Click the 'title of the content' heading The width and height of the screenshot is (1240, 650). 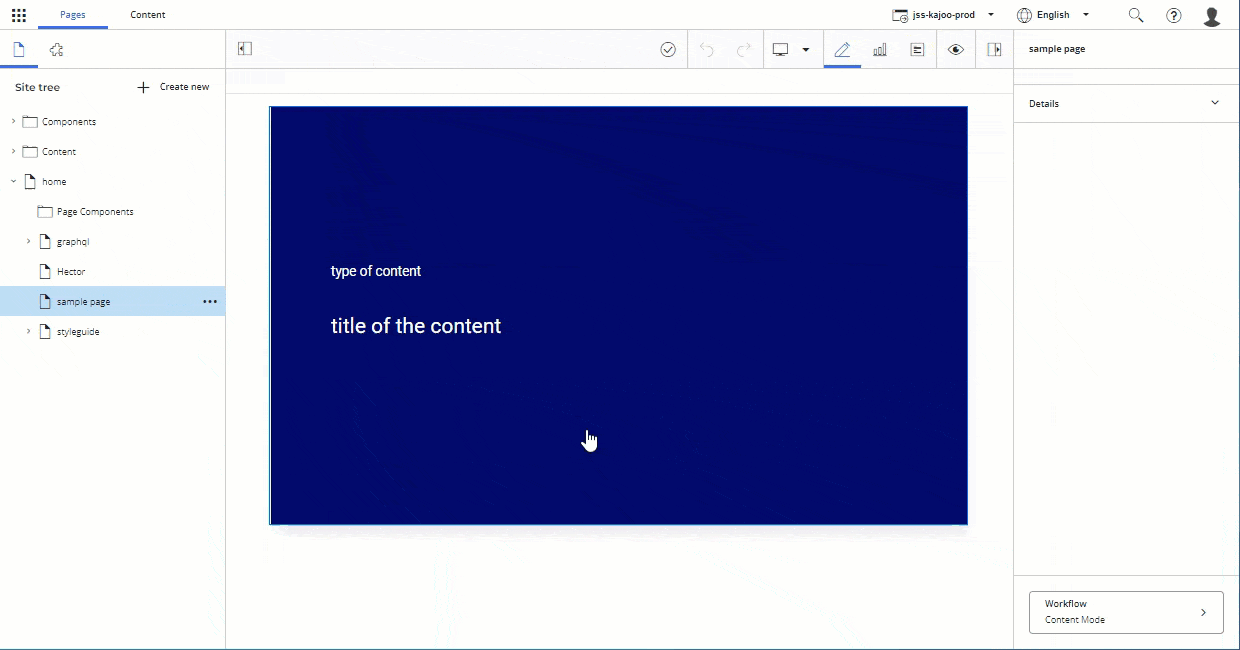(x=416, y=326)
